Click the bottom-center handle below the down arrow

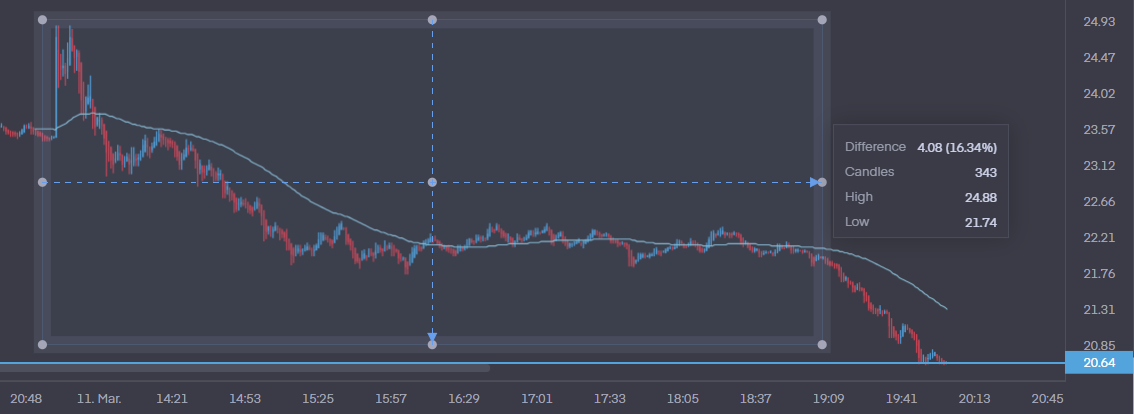click(x=432, y=345)
